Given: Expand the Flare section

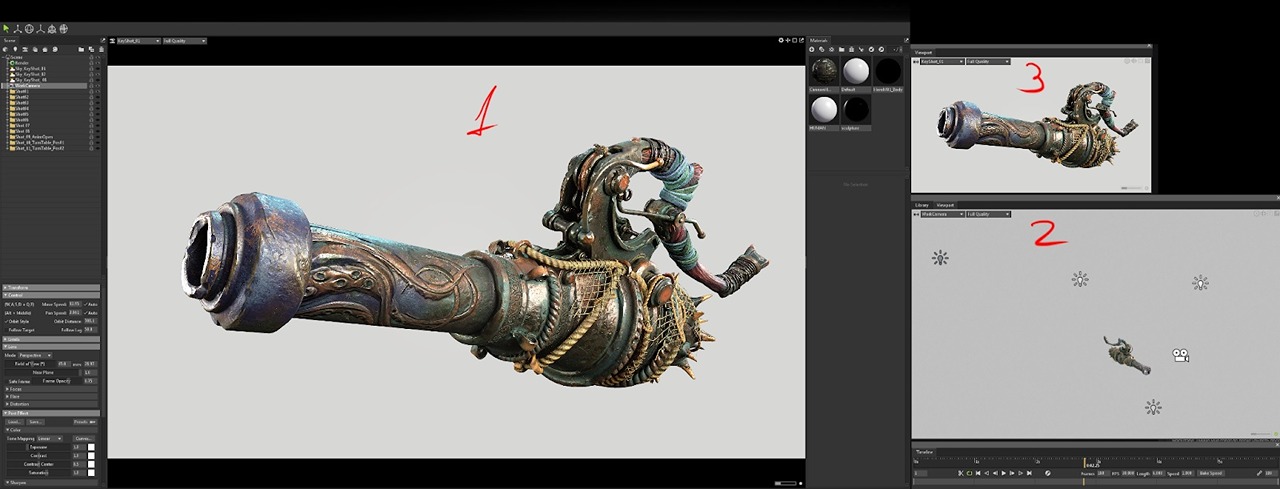Looking at the screenshot, I should (x=50, y=396).
